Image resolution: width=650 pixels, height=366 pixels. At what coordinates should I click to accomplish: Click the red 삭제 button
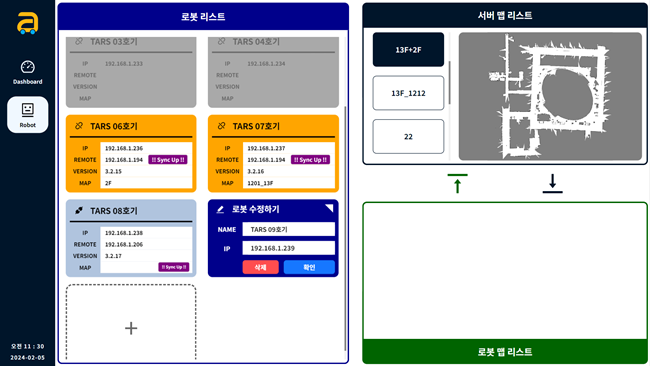pos(260,267)
